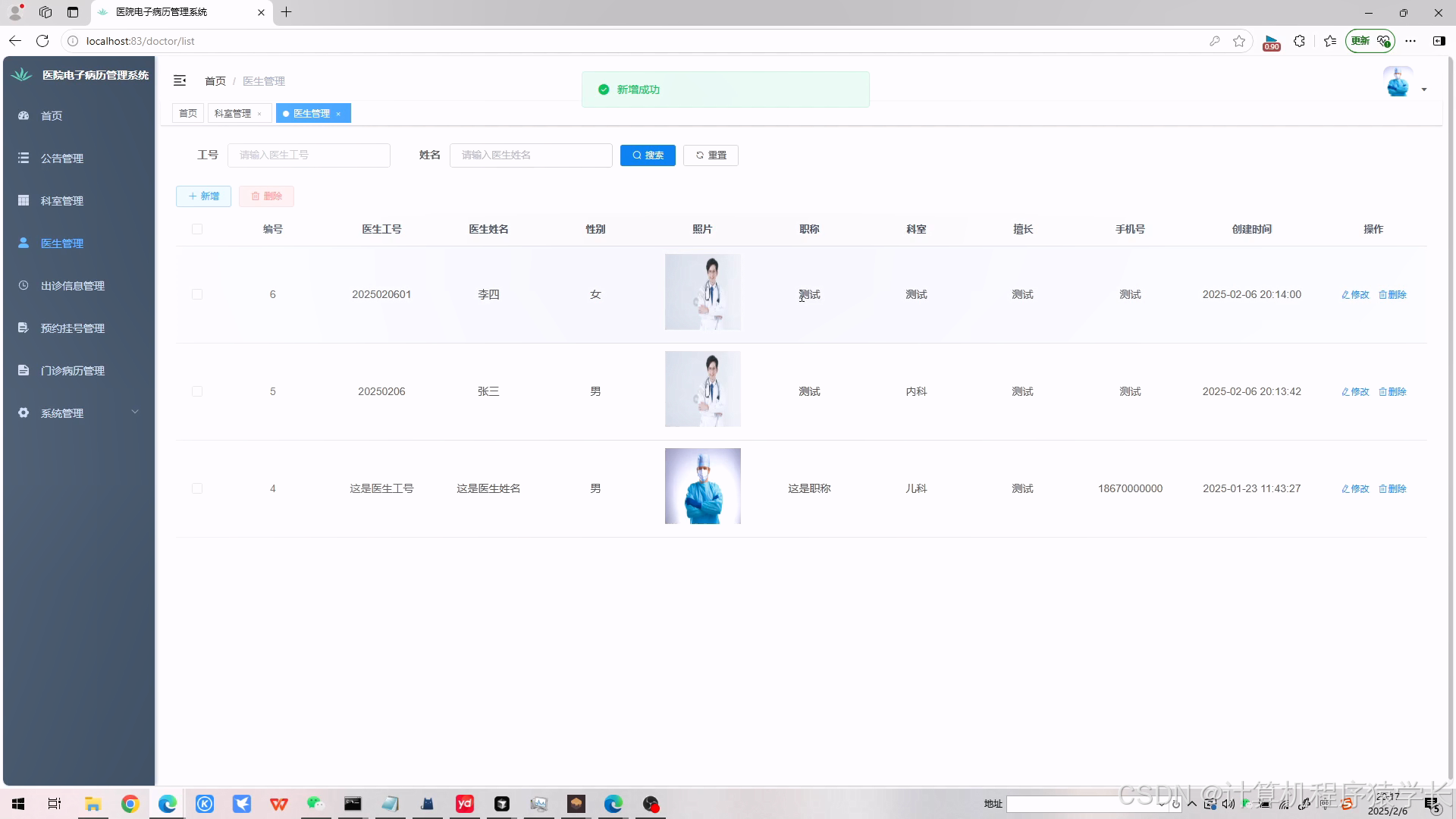Click the blue 搜索 button
The image size is (1456, 819).
(x=648, y=155)
